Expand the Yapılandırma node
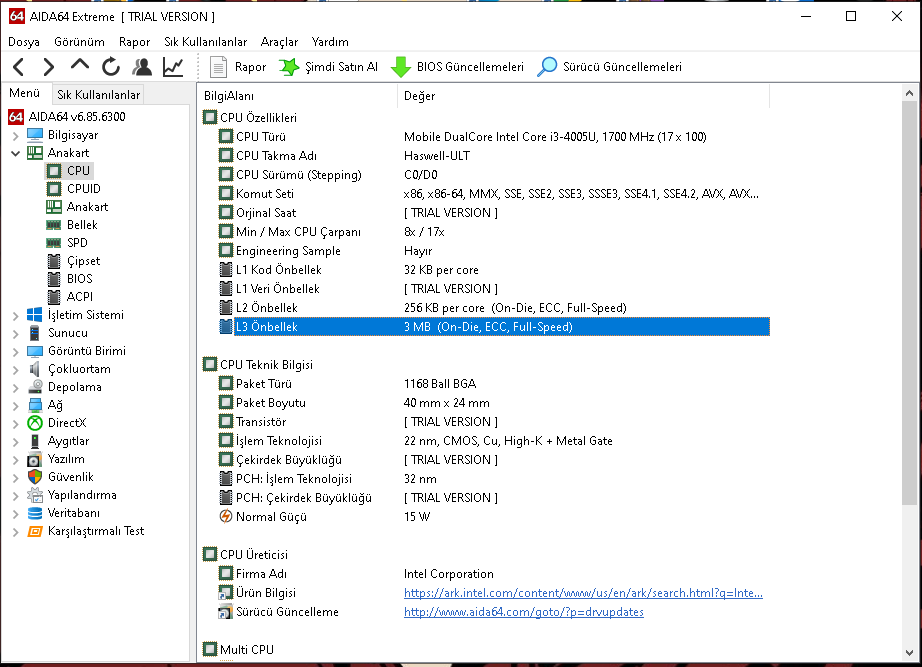This screenshot has height=667, width=922. (16, 496)
